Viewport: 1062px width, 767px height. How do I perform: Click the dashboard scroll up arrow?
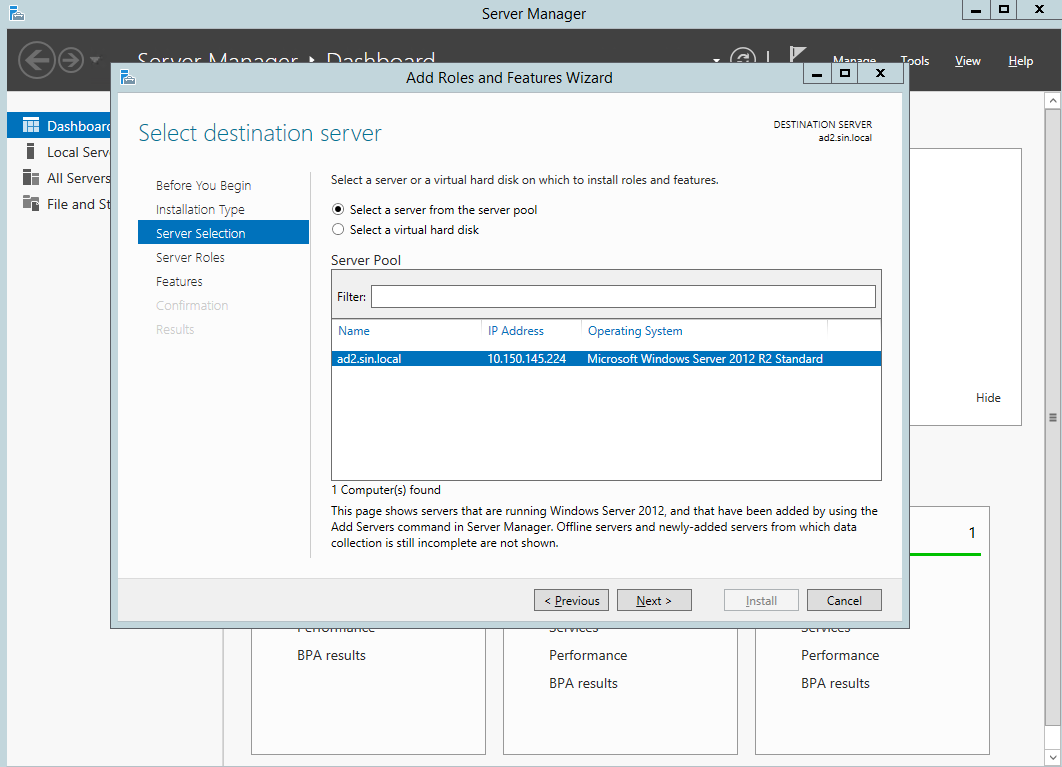click(x=1053, y=101)
